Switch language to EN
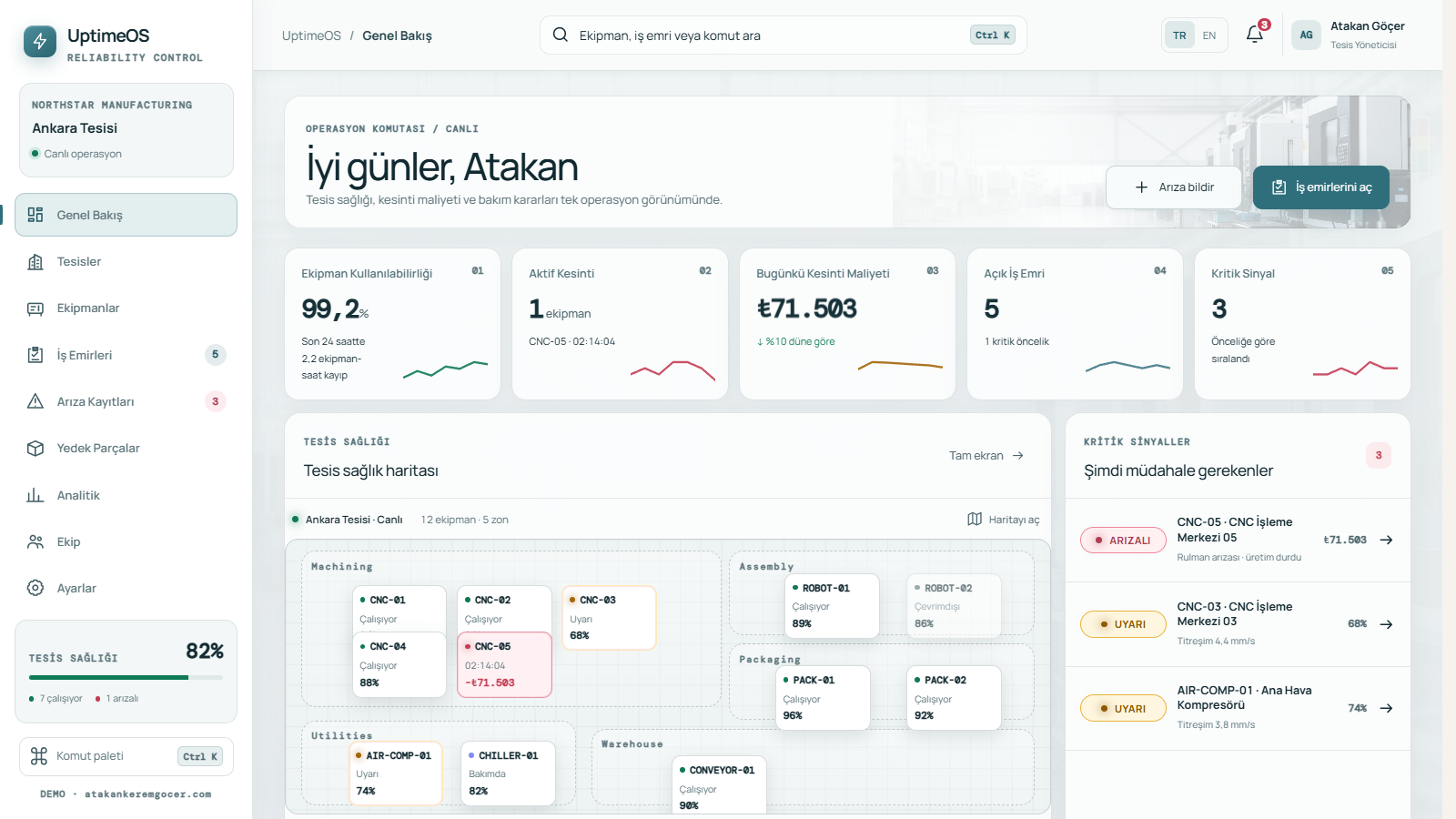The height and width of the screenshot is (819, 1456). pos(1209,35)
